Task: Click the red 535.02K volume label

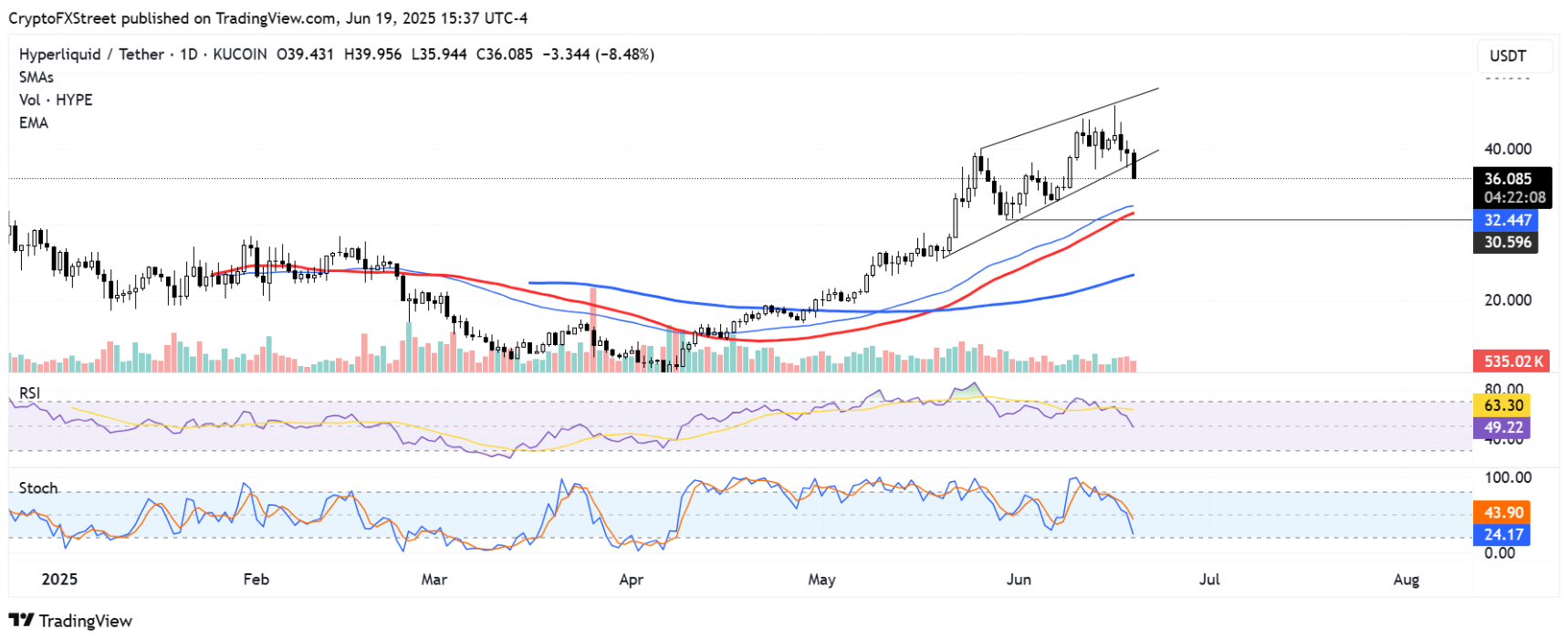Action: (1512, 361)
